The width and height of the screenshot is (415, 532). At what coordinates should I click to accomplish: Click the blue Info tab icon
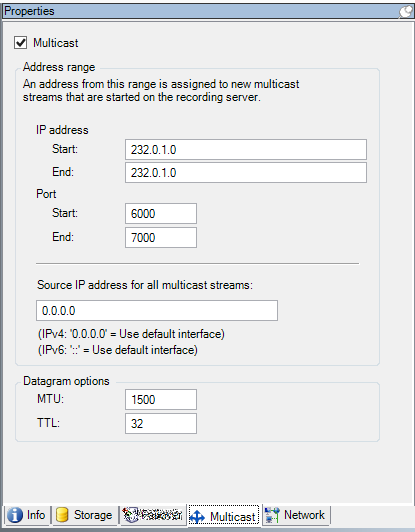coord(15,515)
